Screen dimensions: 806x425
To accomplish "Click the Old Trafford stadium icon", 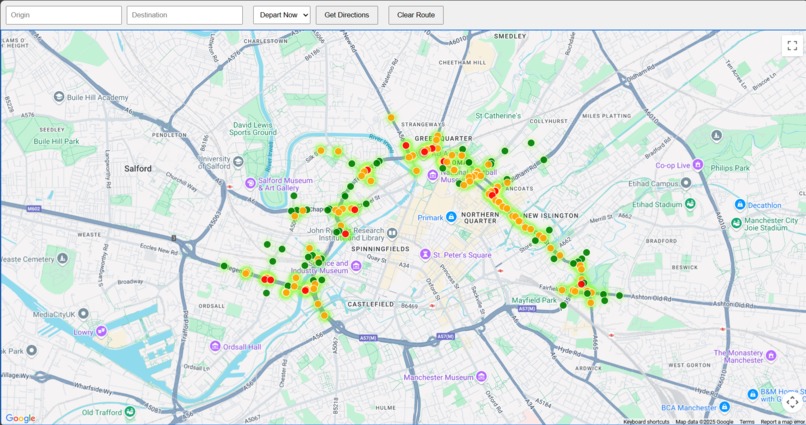I will tap(130, 411).
